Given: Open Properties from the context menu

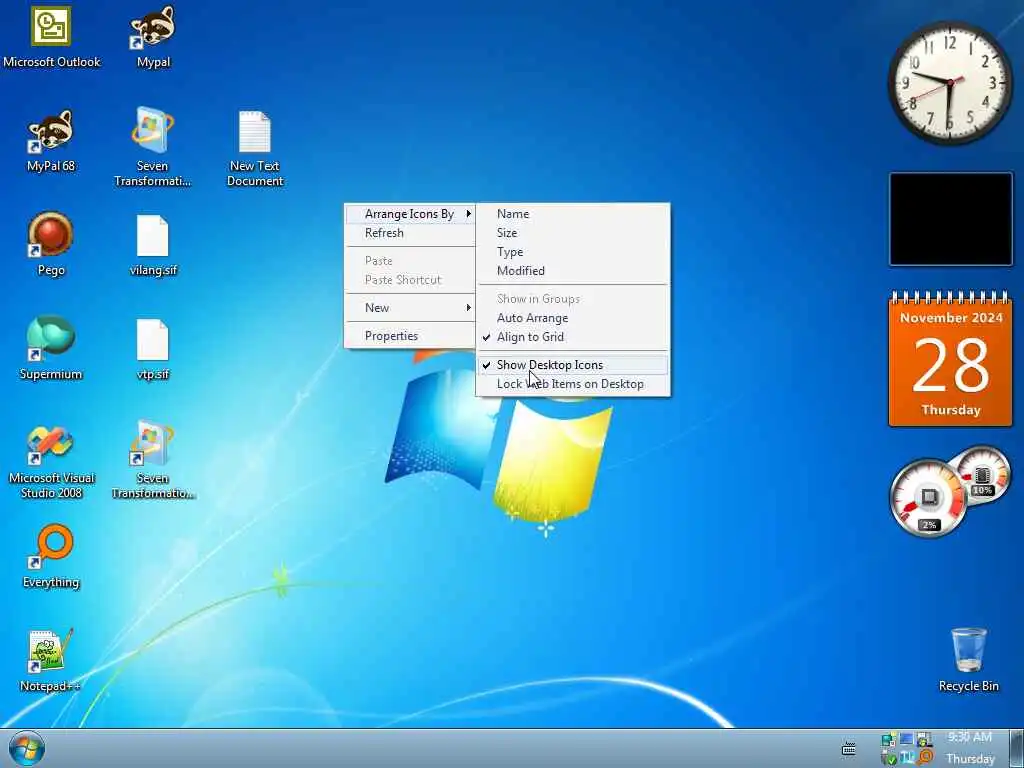Looking at the screenshot, I should (x=410, y=336).
